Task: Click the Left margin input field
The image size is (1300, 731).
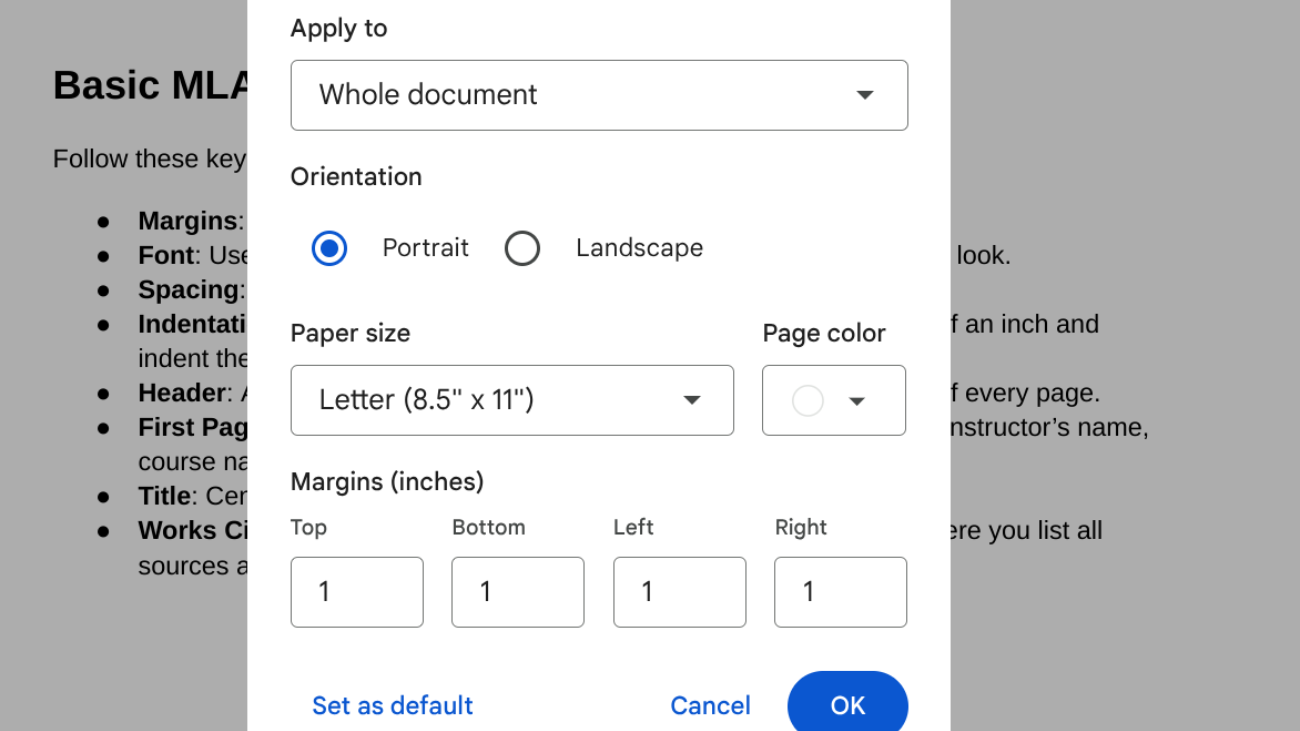Action: 679,592
